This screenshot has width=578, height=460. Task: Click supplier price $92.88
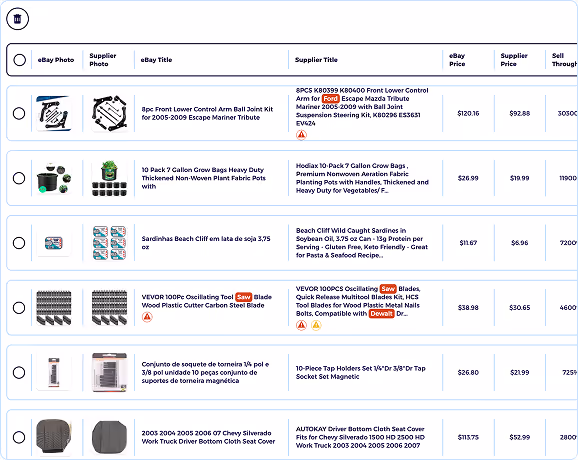(519, 113)
